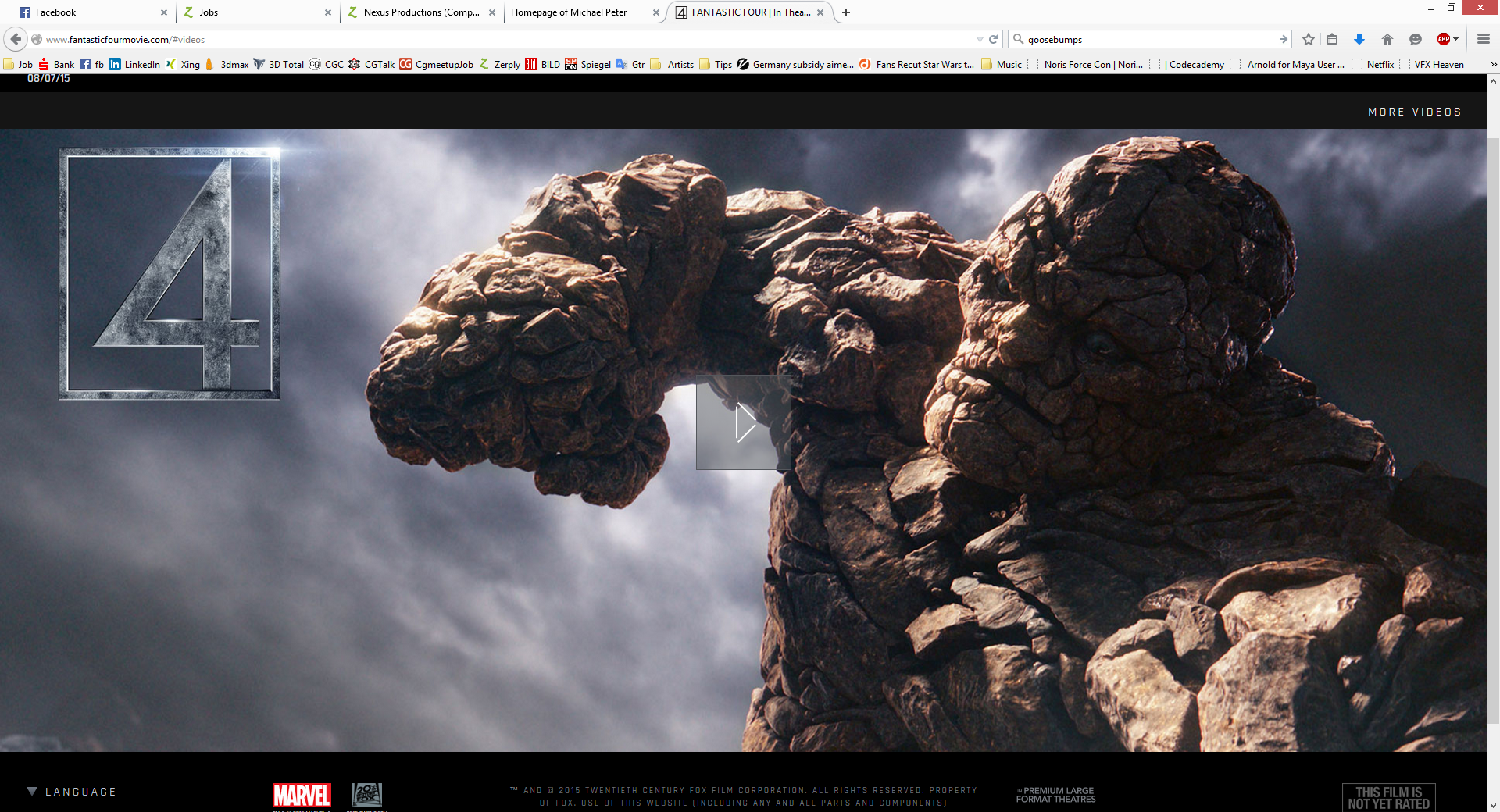Image resolution: width=1500 pixels, height=812 pixels.
Task: Click the Marvel logo
Action: [x=302, y=795]
